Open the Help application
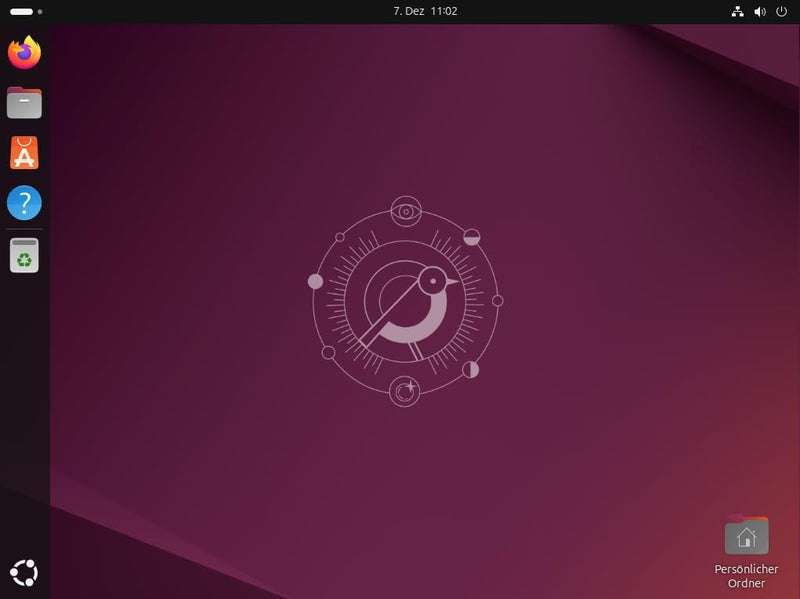This screenshot has height=599, width=800. 24,203
